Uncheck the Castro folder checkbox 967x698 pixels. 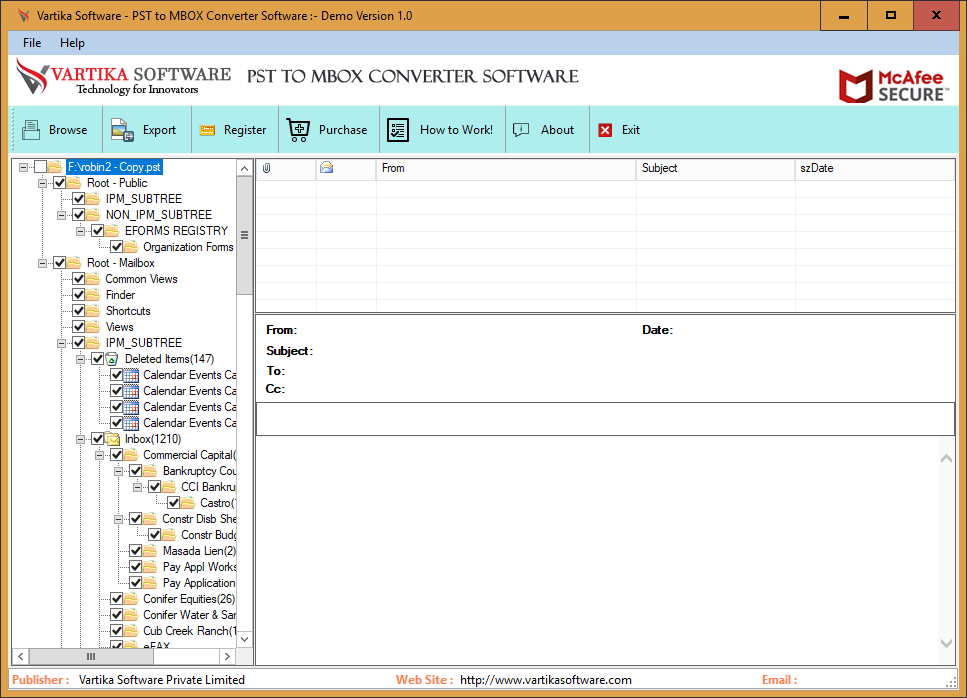tap(174, 503)
